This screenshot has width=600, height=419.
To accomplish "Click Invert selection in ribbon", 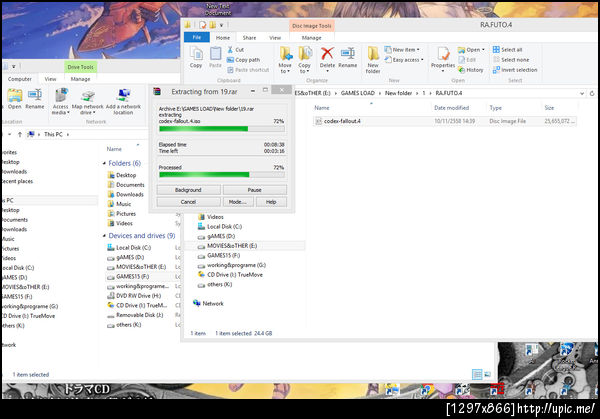I will pyautogui.click(x=515, y=70).
